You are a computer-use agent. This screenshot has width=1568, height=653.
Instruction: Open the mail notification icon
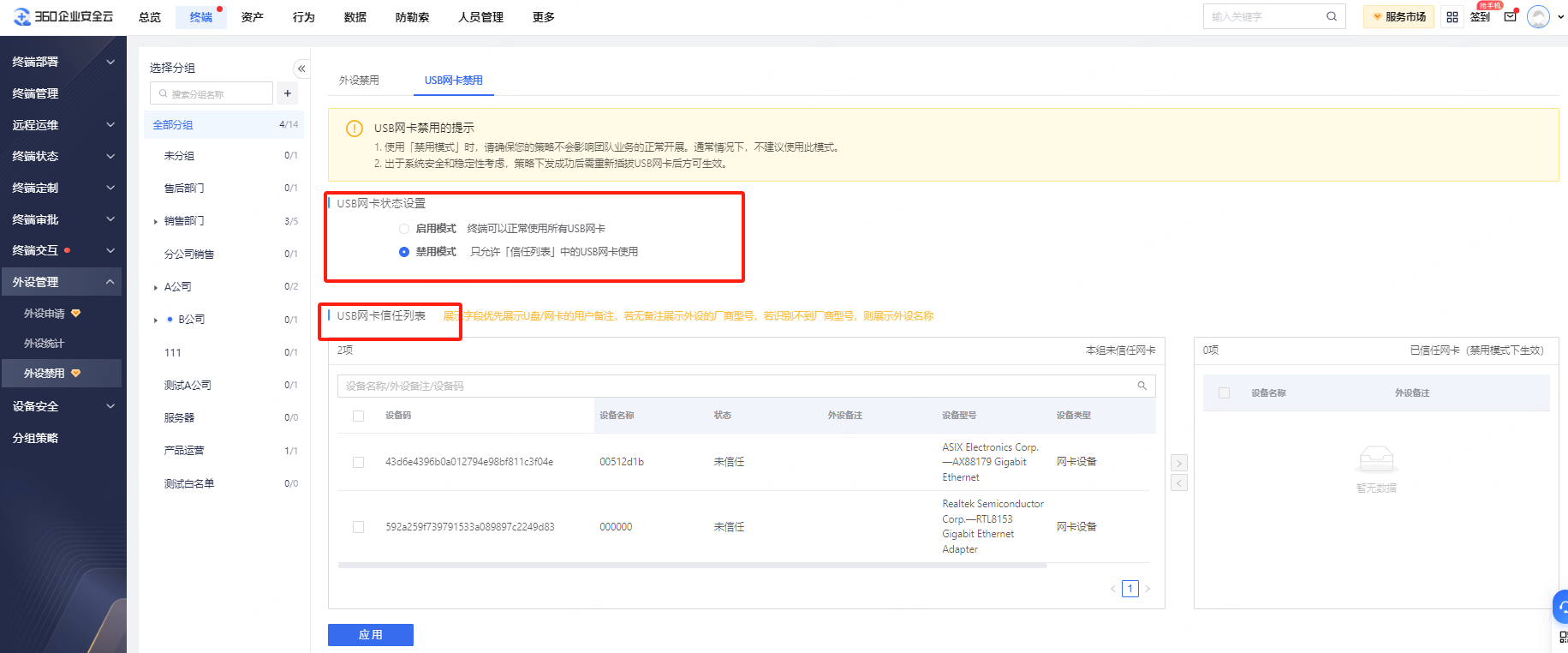[x=1511, y=16]
